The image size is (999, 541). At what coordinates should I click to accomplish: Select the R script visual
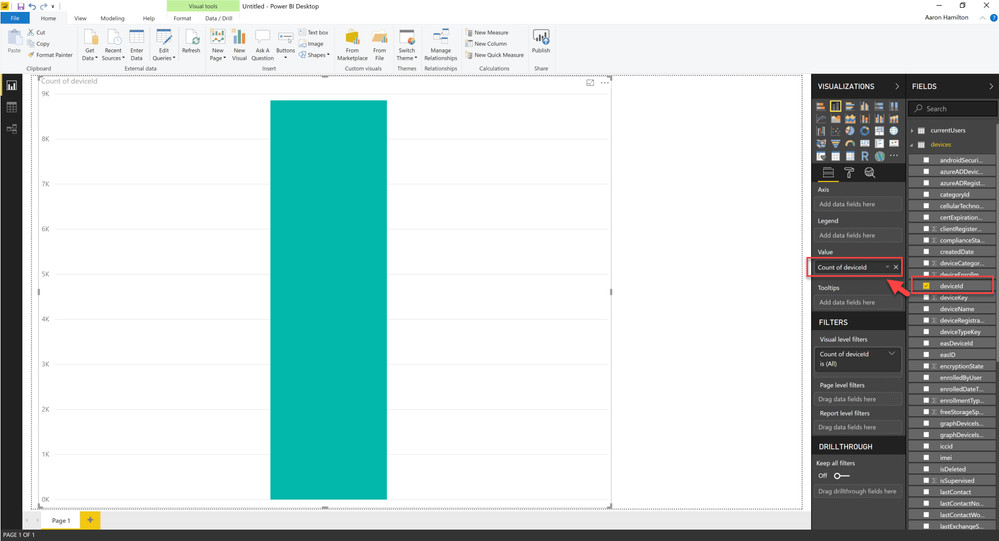(865, 156)
